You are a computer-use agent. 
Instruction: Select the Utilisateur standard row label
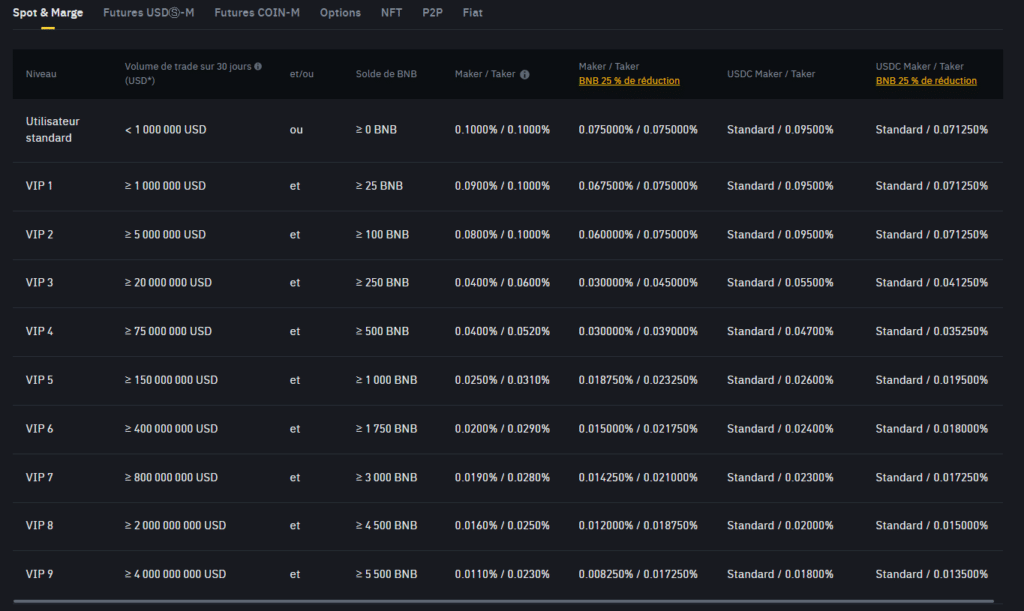pyautogui.click(x=52, y=129)
